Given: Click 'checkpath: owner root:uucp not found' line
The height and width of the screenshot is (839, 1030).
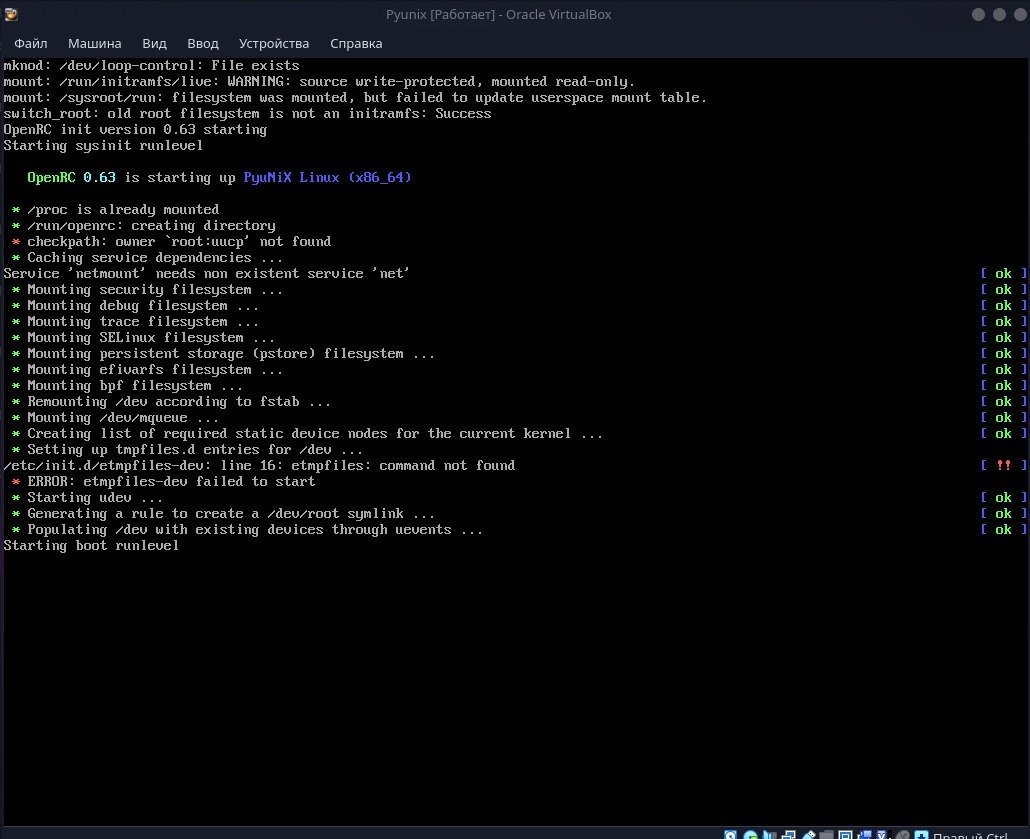Looking at the screenshot, I should pos(179,242).
